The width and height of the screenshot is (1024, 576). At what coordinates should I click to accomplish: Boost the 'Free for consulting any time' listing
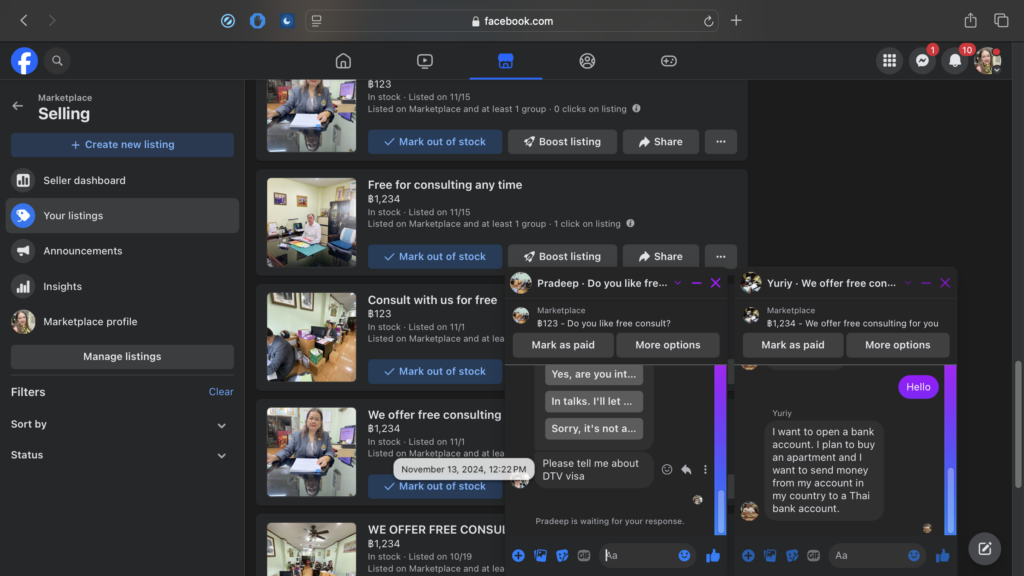562,256
